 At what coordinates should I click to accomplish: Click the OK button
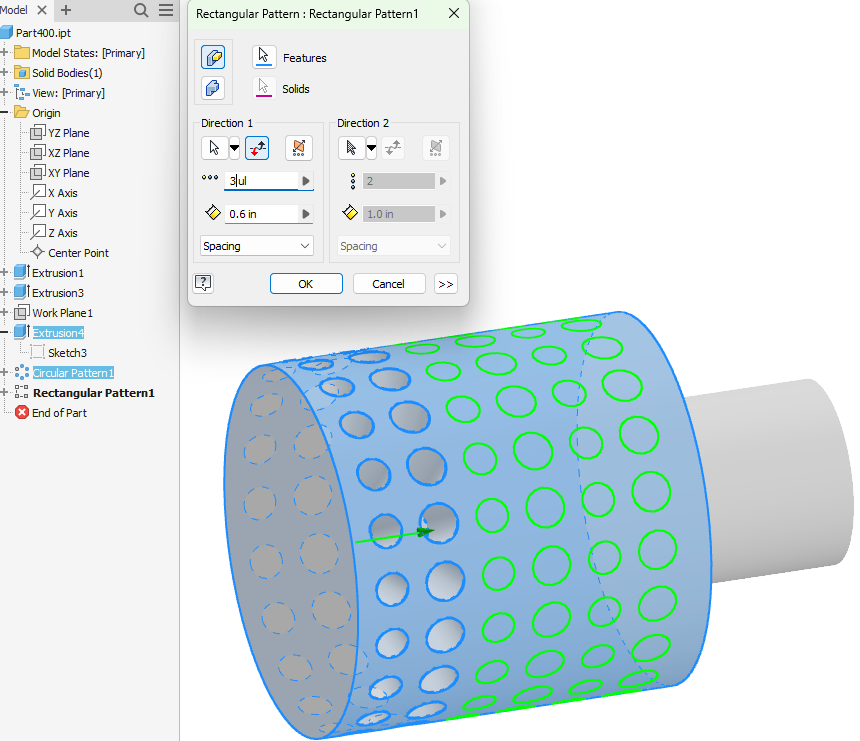(306, 283)
